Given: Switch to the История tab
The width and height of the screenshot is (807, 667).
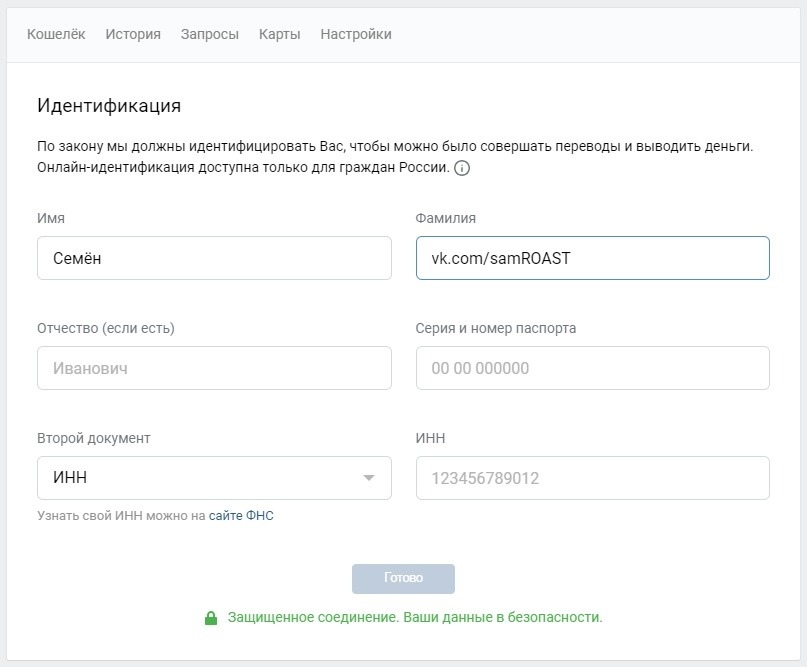Looking at the screenshot, I should click(x=133, y=34).
